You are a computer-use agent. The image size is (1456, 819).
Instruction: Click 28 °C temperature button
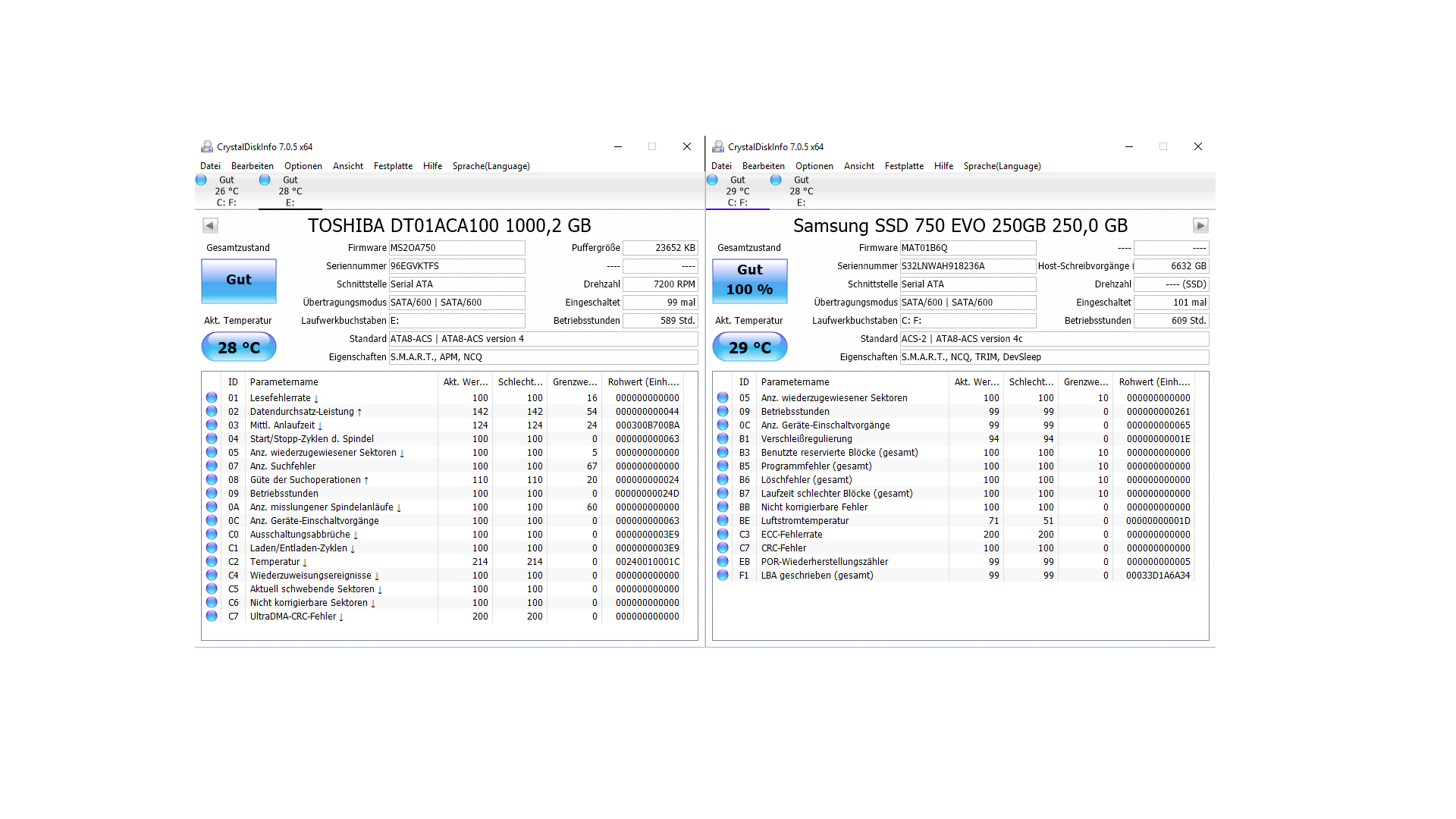238,347
